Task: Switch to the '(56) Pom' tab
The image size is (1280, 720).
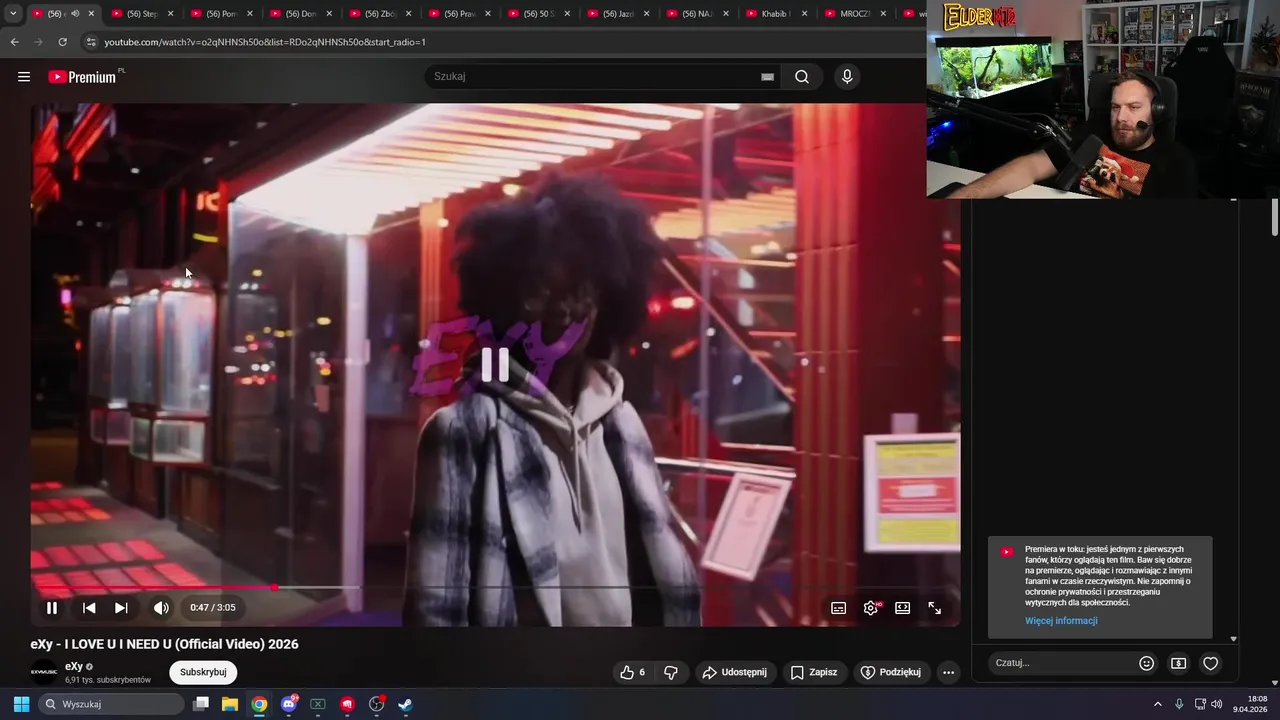Action: tap(221, 14)
